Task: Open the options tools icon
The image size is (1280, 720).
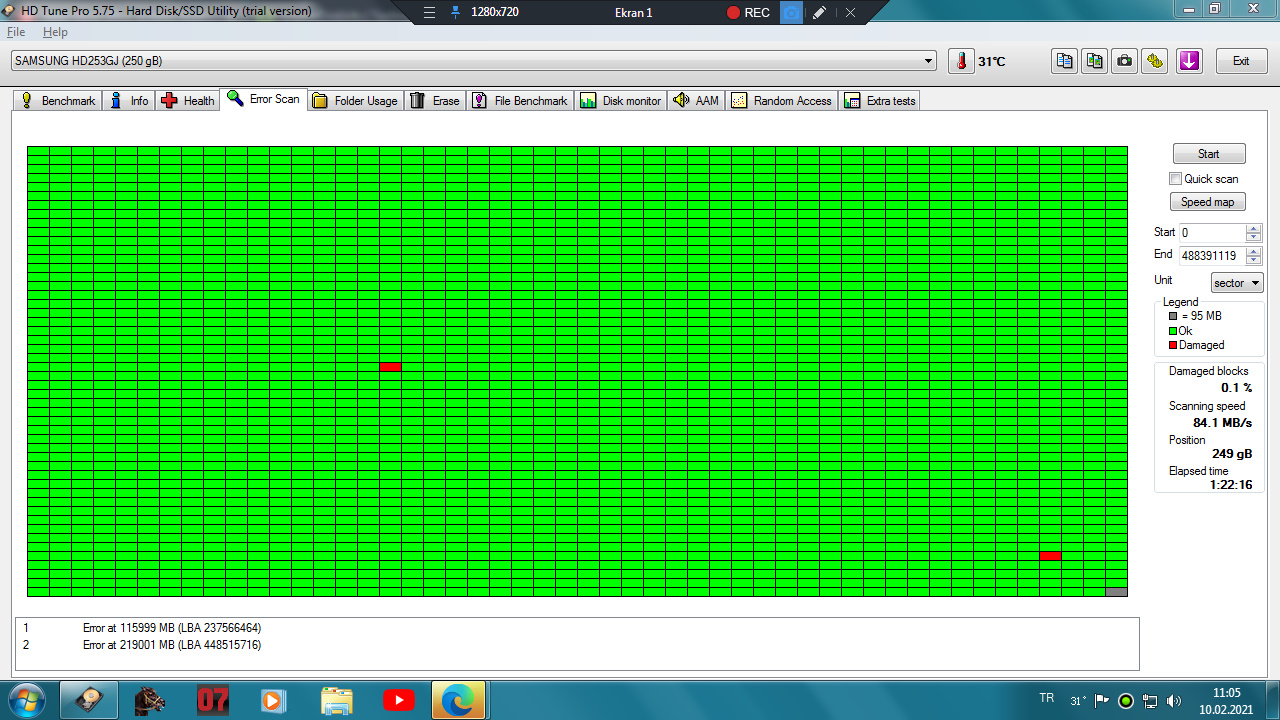Action: click(1156, 61)
